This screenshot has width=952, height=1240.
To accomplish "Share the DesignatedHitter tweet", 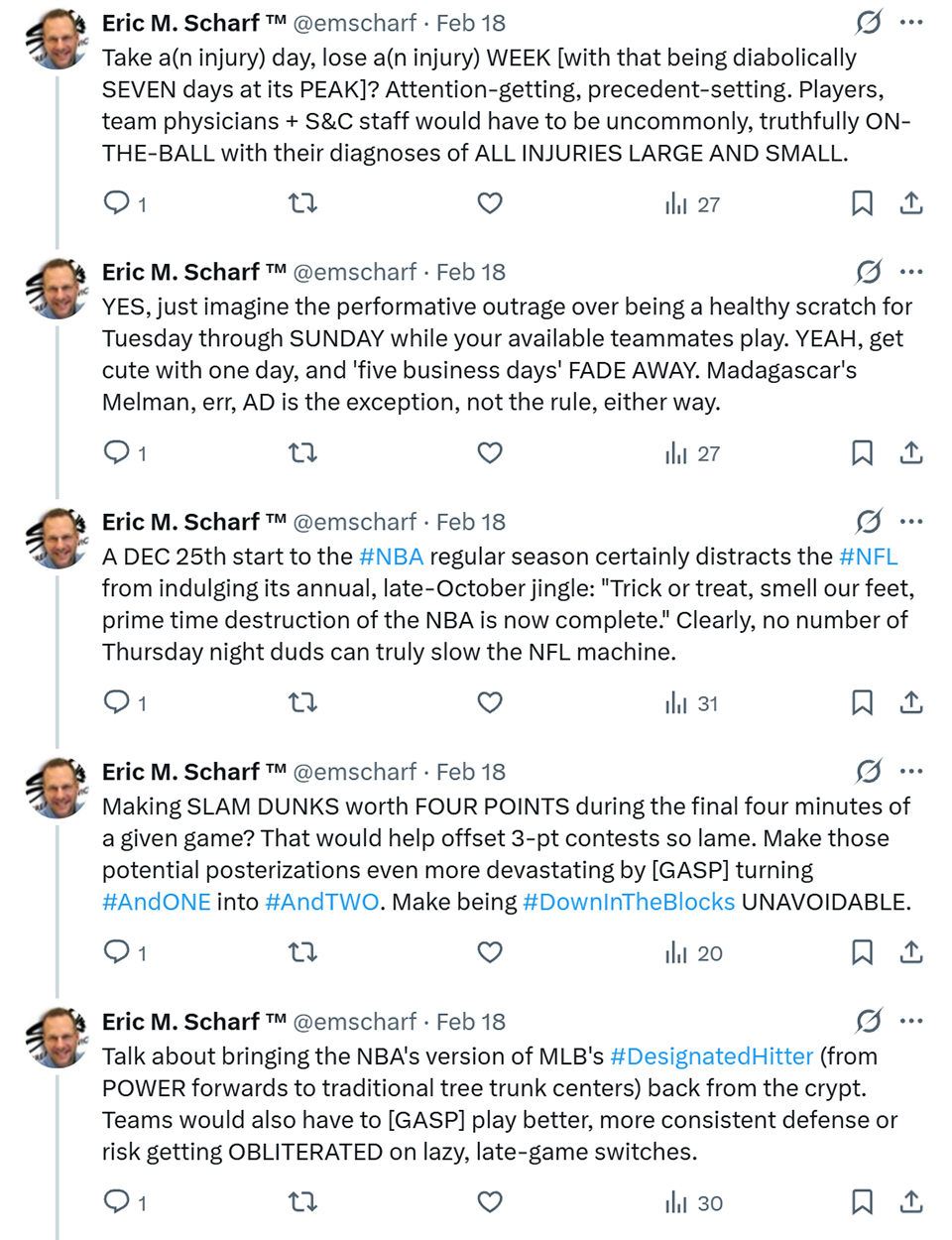I will [911, 1202].
